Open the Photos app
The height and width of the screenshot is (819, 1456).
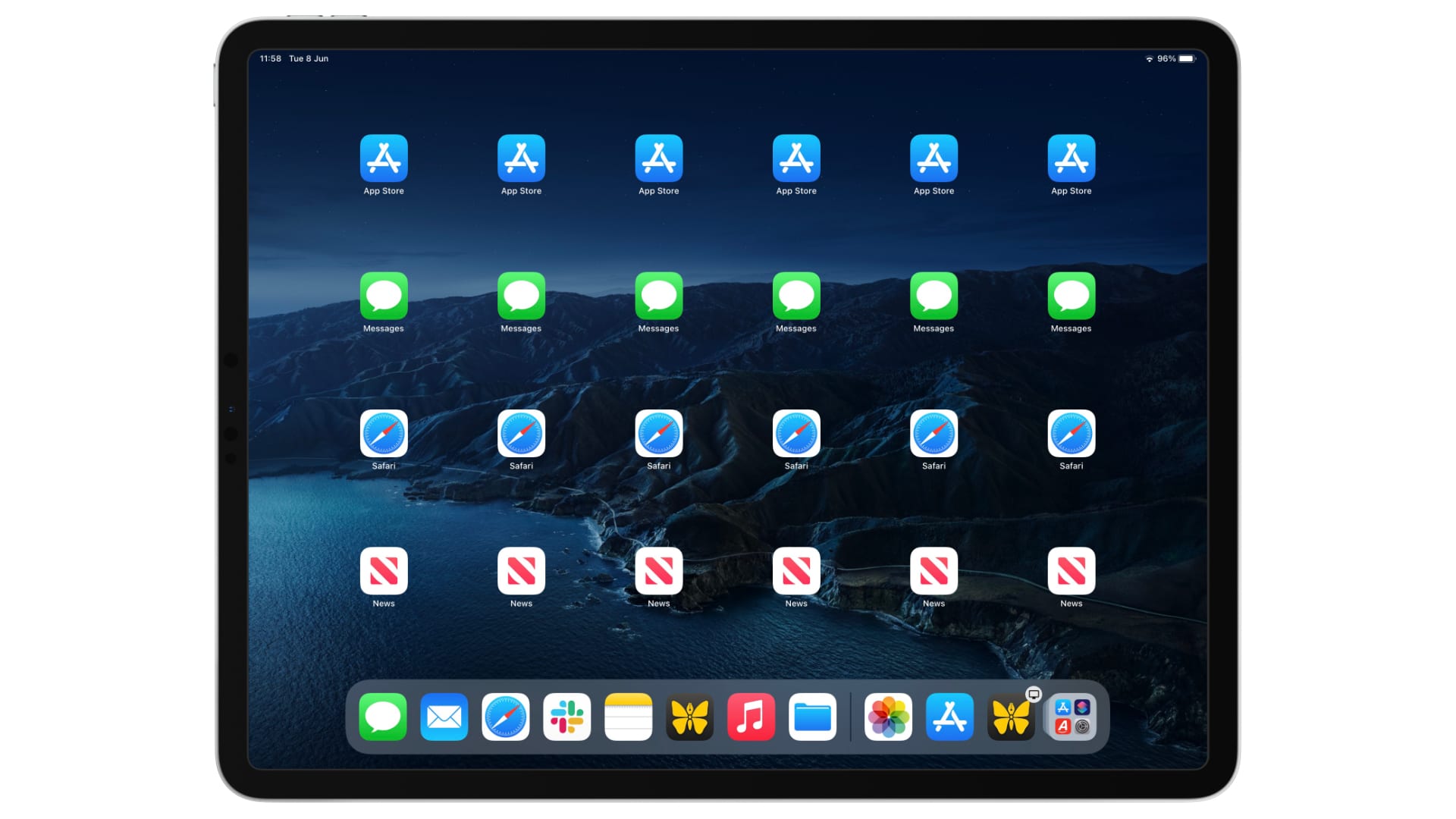(888, 717)
